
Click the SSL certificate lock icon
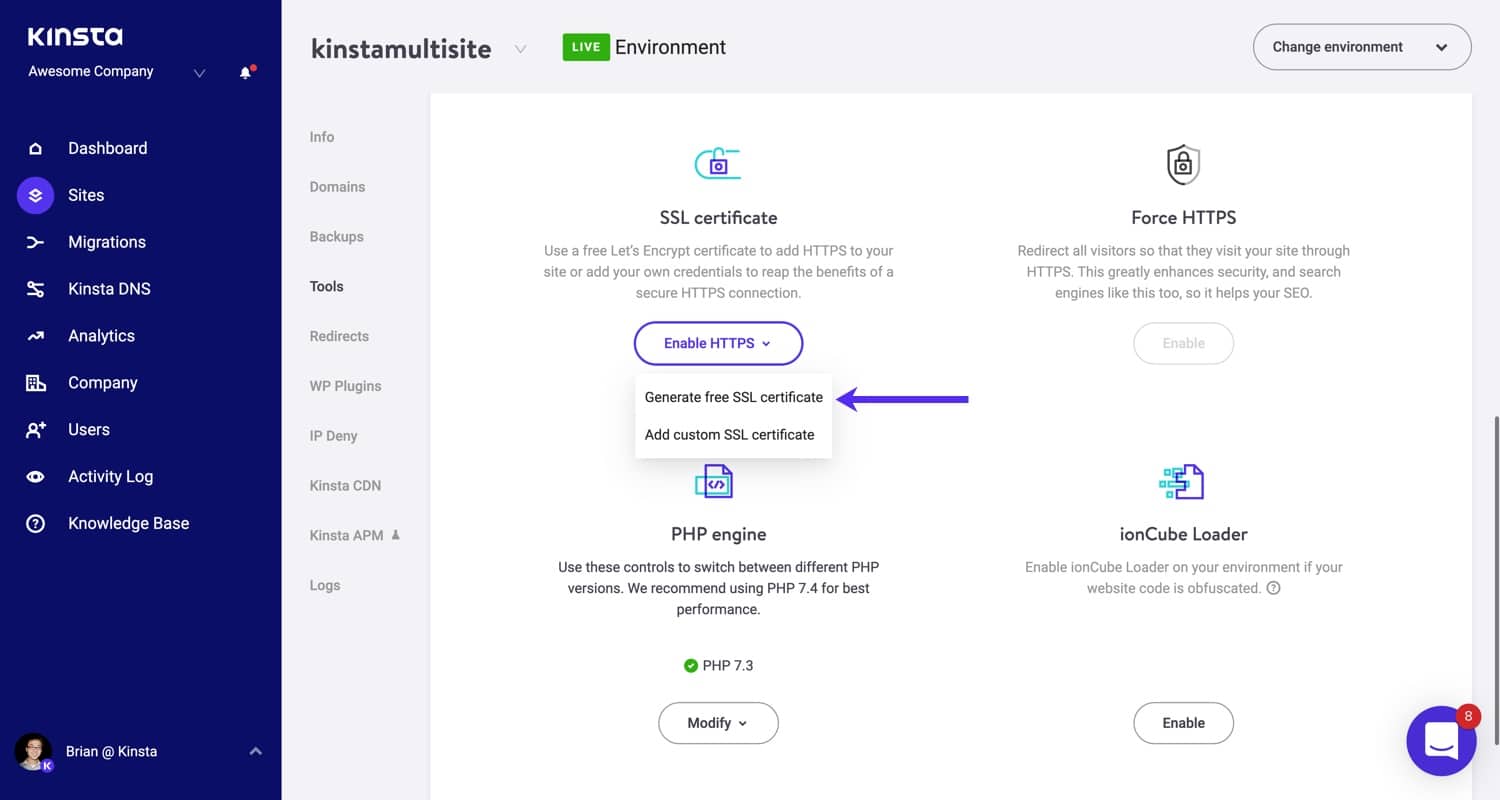click(718, 164)
